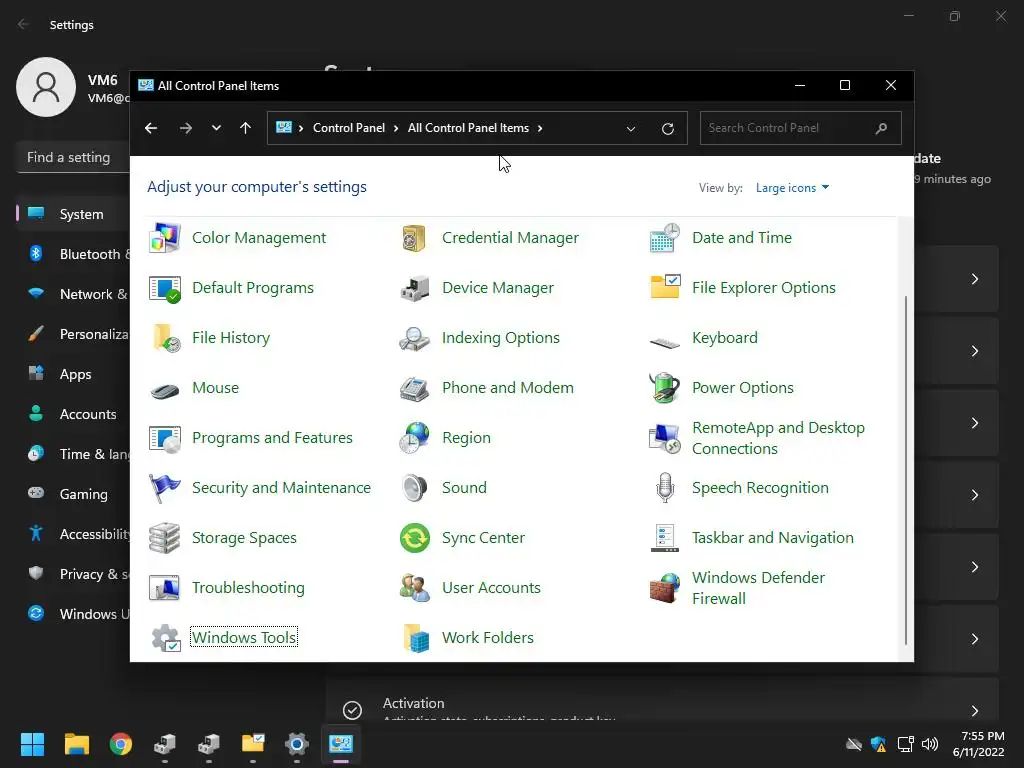Refresh the Control Panel view

(667, 129)
